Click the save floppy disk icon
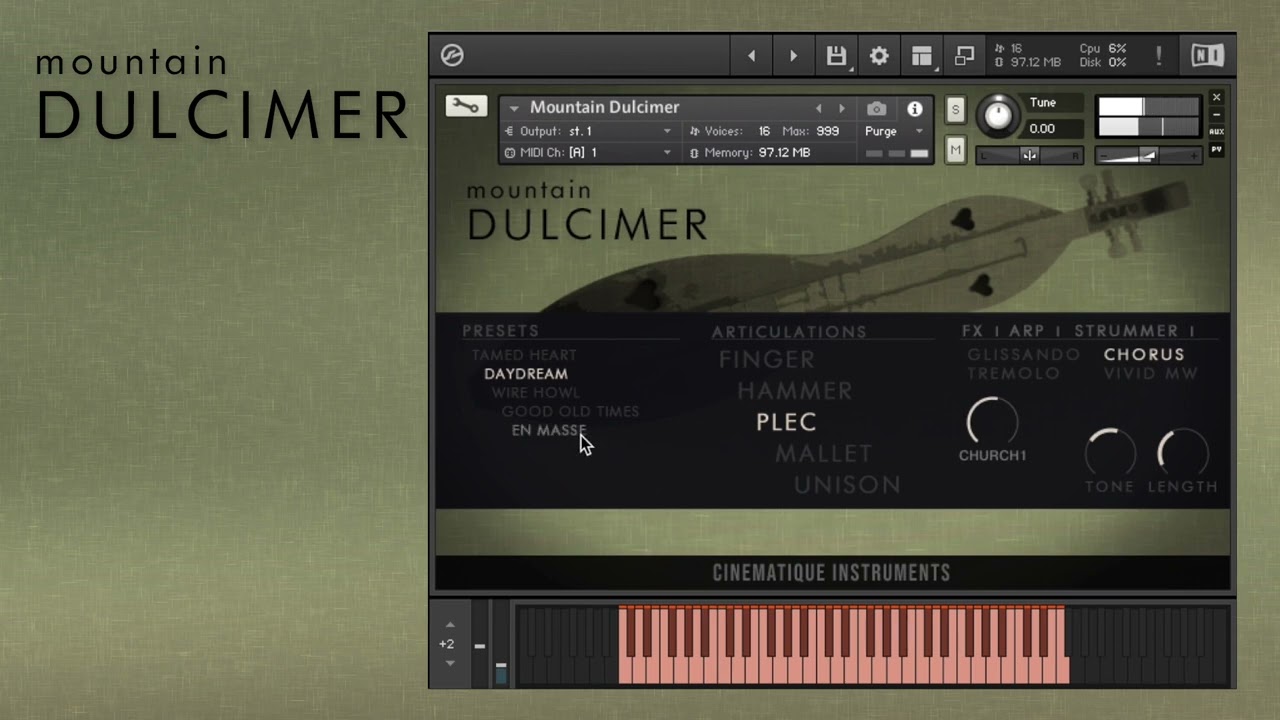Image resolution: width=1280 pixels, height=720 pixels. (x=836, y=56)
